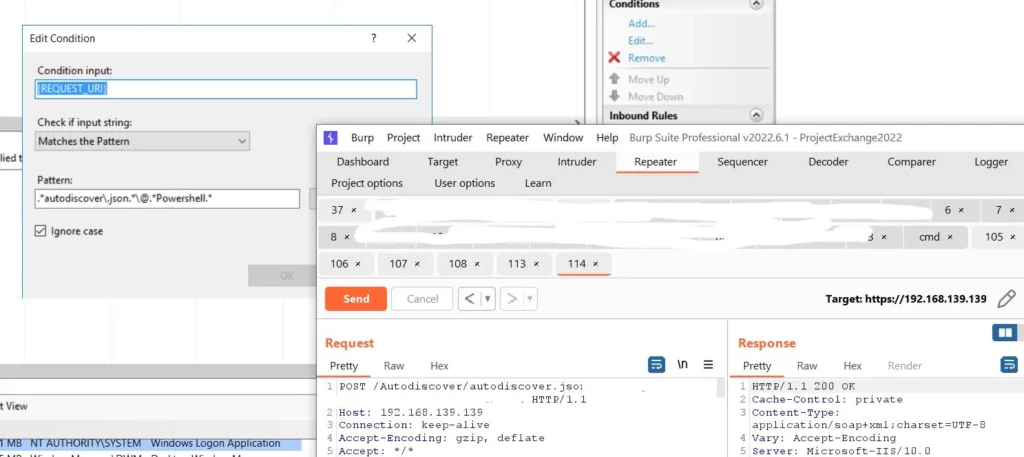Close the cmd Repeater tab
This screenshot has width=1024, height=457.
click(x=950, y=237)
